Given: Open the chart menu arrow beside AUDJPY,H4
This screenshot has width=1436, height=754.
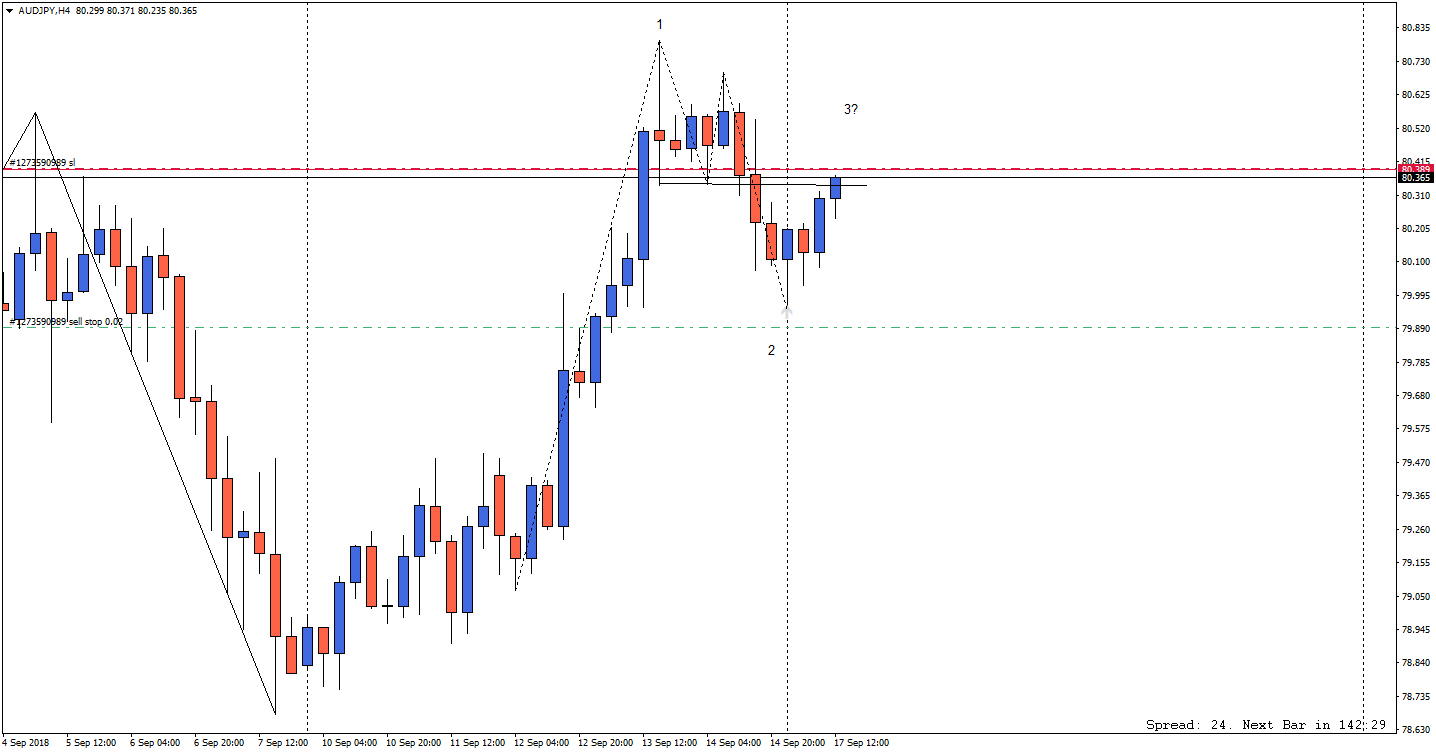Looking at the screenshot, I should (9, 9).
